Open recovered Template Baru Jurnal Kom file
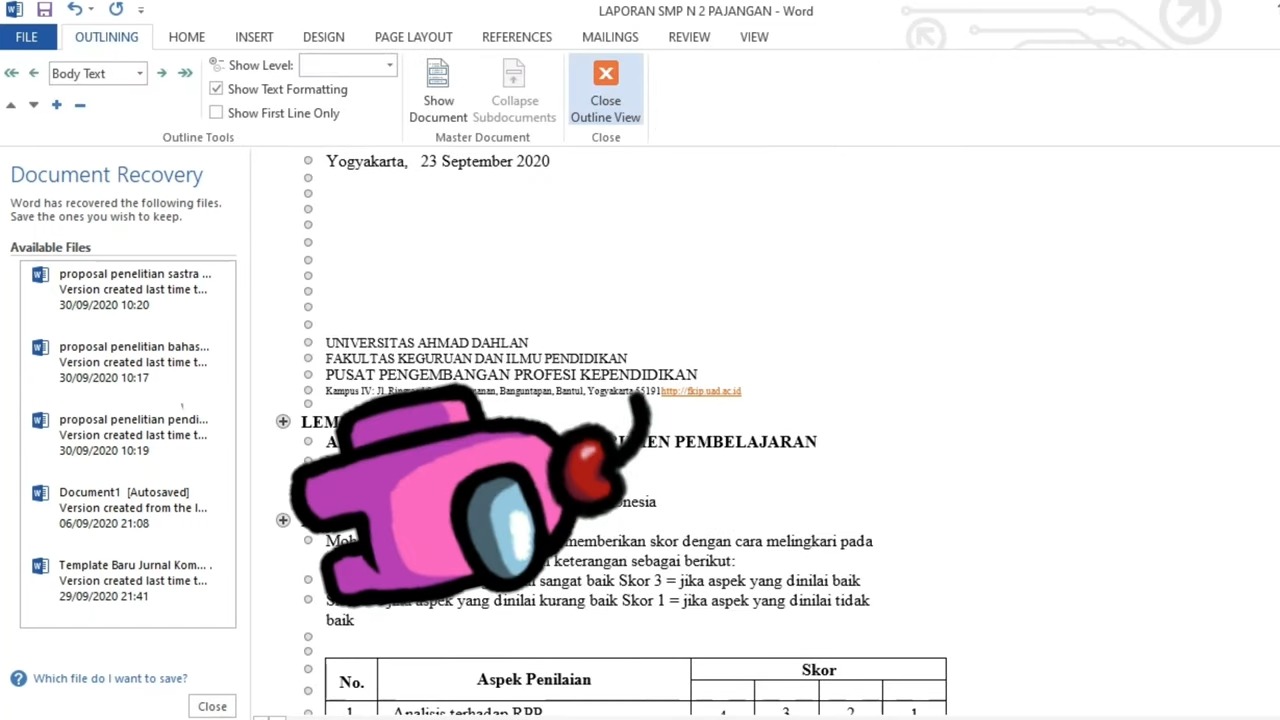Viewport: 1280px width, 720px height. (128, 581)
